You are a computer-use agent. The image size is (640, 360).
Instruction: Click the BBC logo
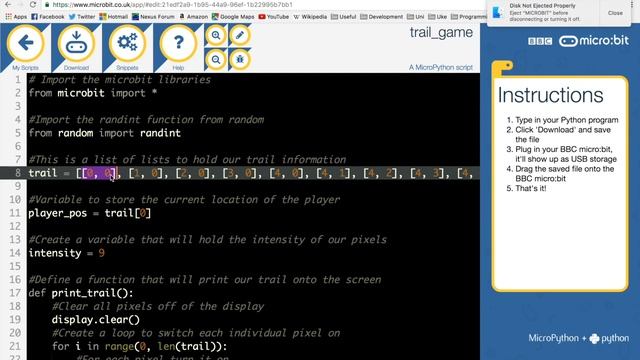(540, 41)
